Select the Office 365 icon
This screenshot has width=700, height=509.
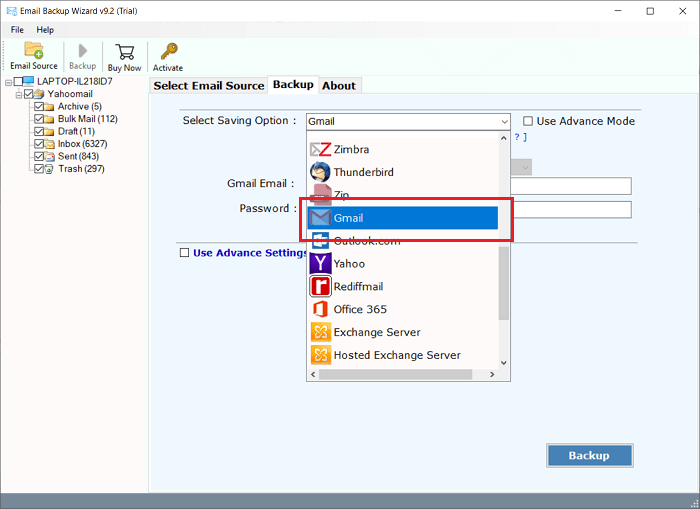[320, 309]
